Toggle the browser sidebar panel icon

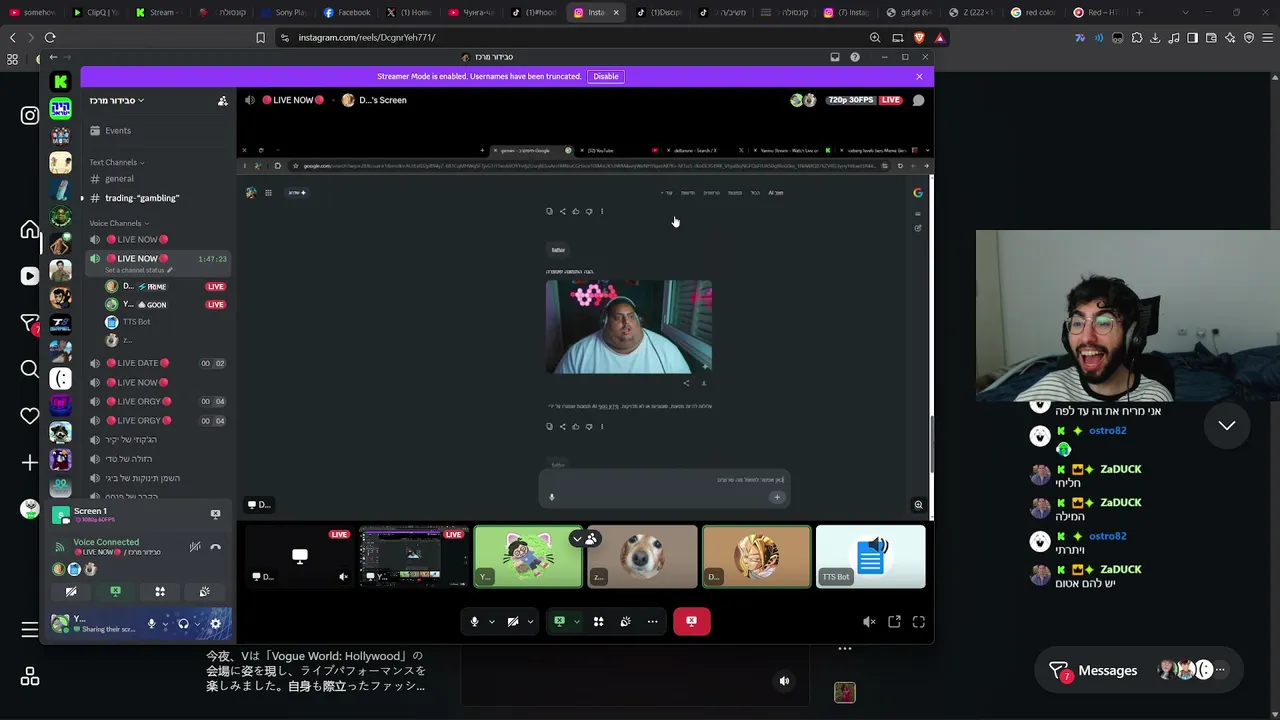[1192, 38]
